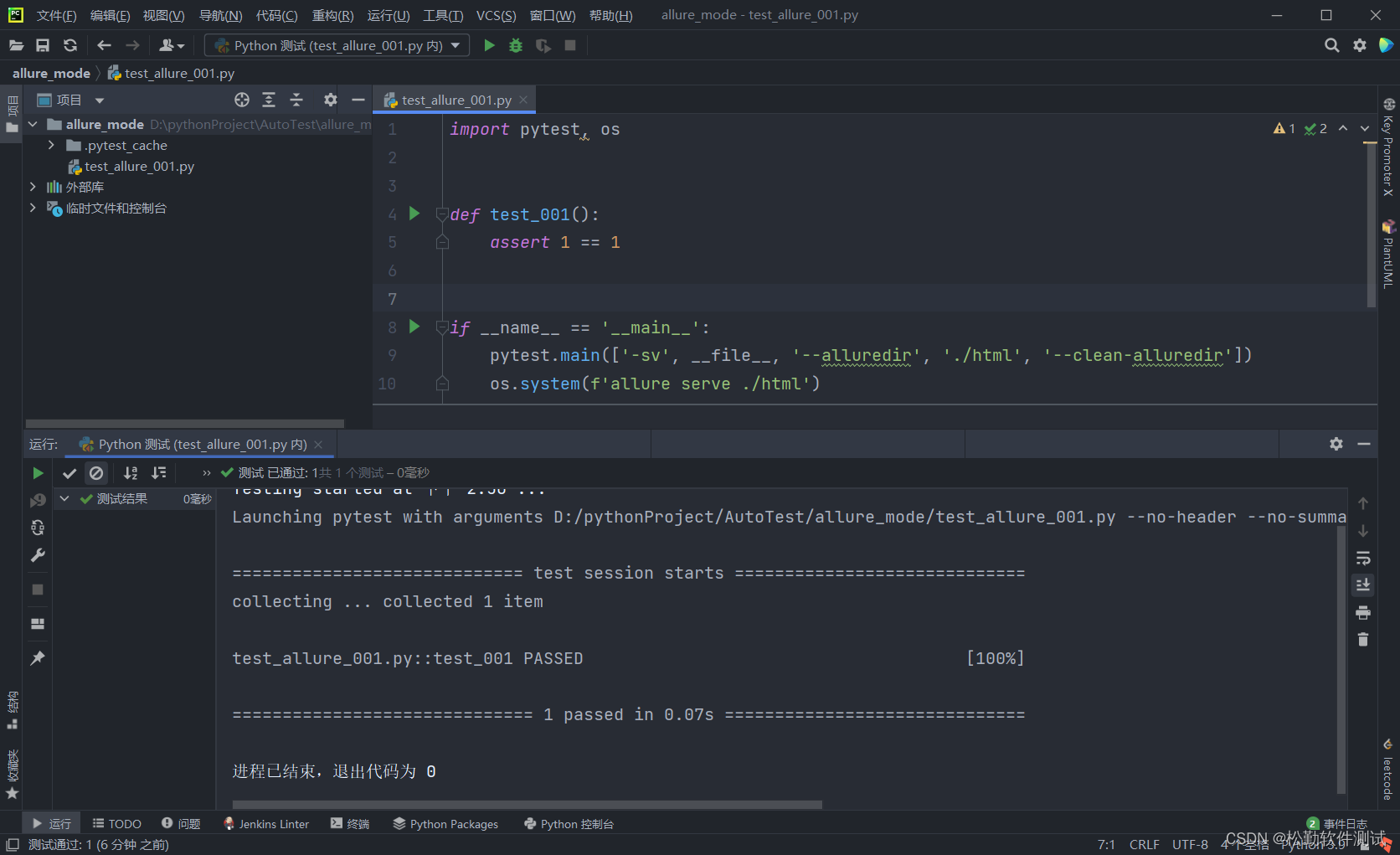Open the 文件(F) menu

click(56, 15)
